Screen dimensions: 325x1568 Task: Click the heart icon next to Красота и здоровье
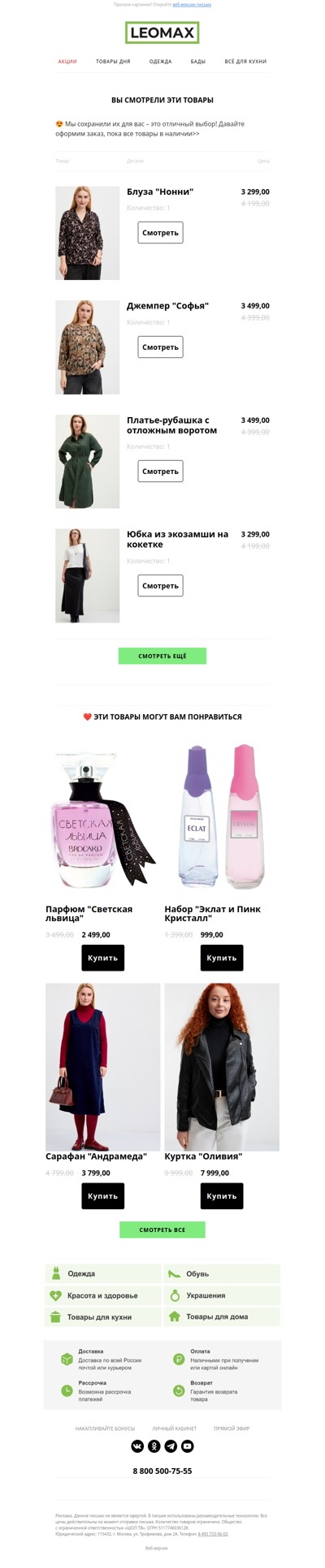click(56, 1295)
